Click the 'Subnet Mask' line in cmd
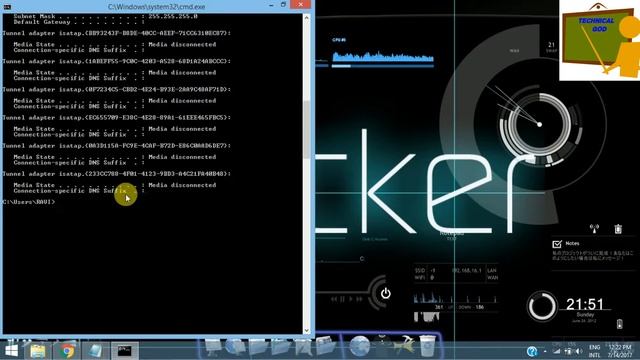Screen dimensions: 640x360 click(106, 16)
